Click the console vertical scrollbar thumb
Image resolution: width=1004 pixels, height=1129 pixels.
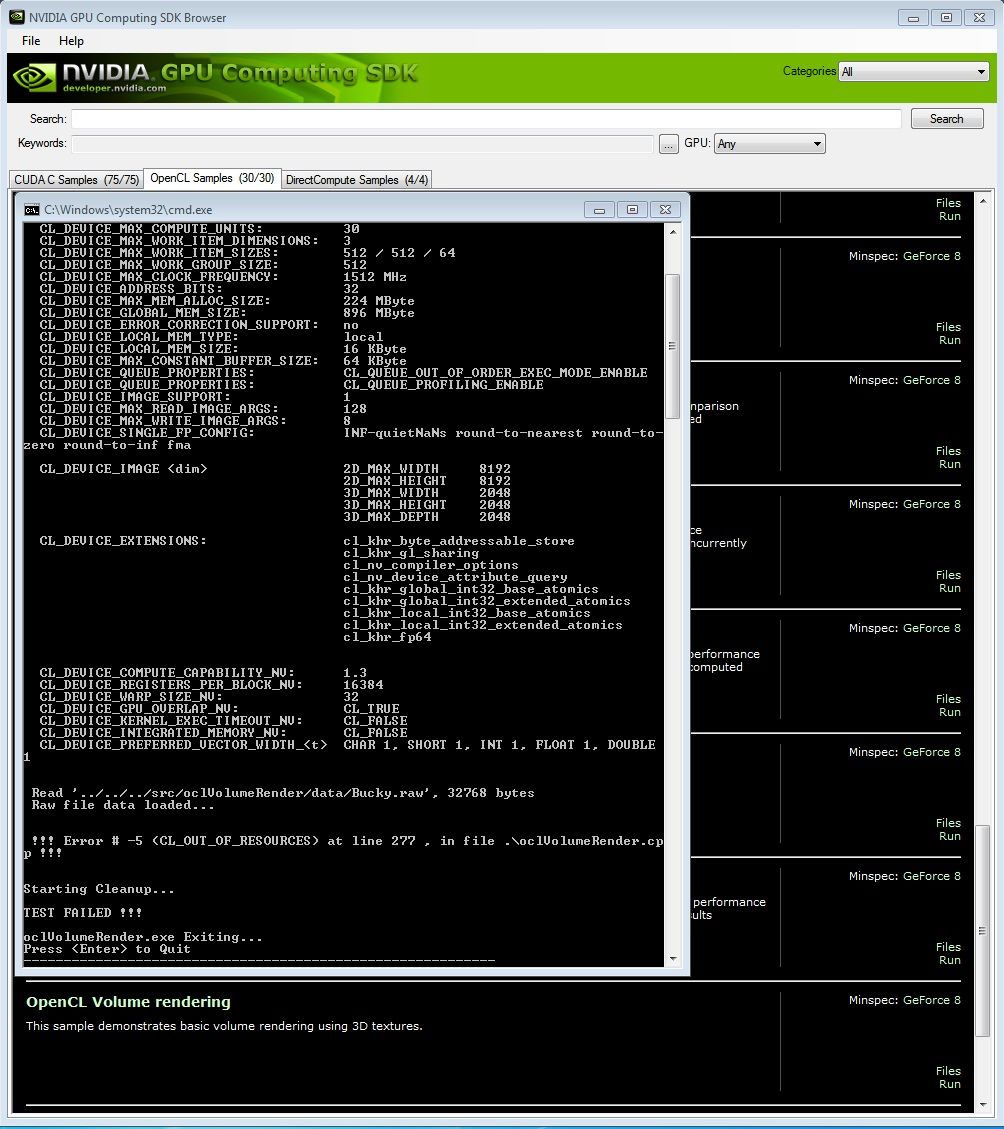(673, 346)
